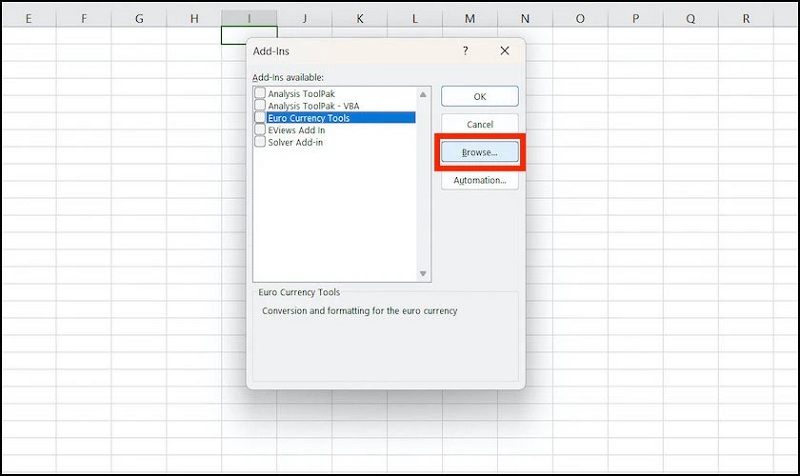Check the Analysis ToolPak - VBA box
The image size is (800, 476).
click(260, 105)
